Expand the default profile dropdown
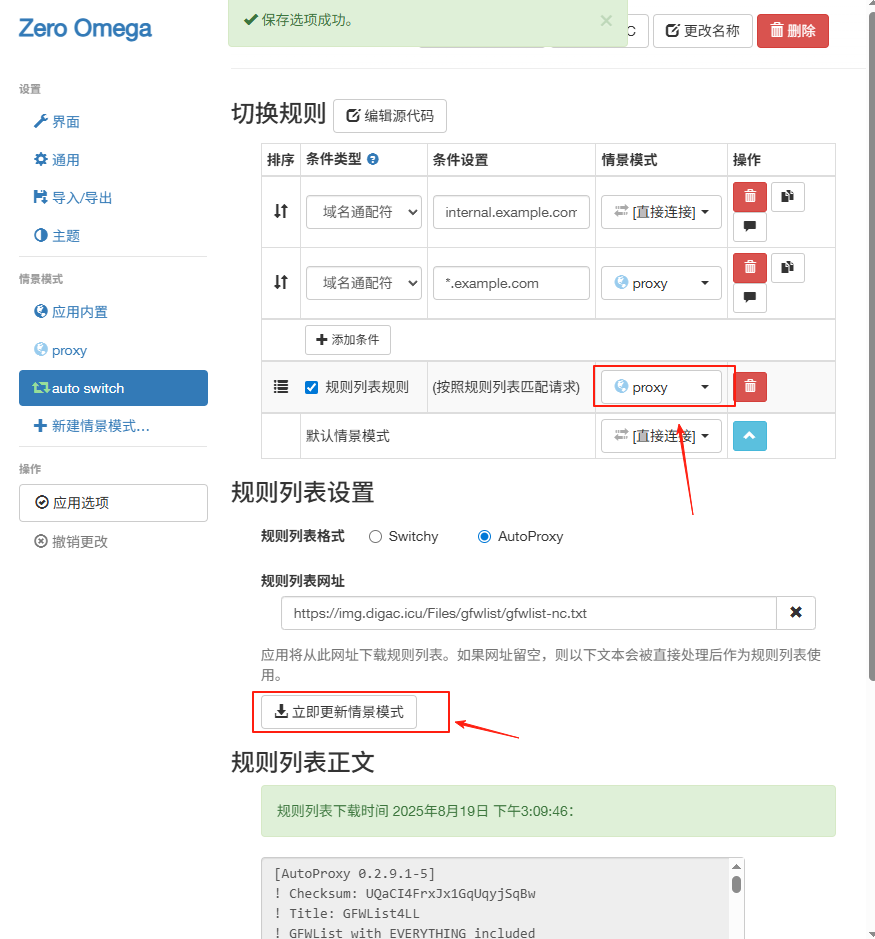The height and width of the screenshot is (939, 875). pyautogui.click(x=661, y=436)
